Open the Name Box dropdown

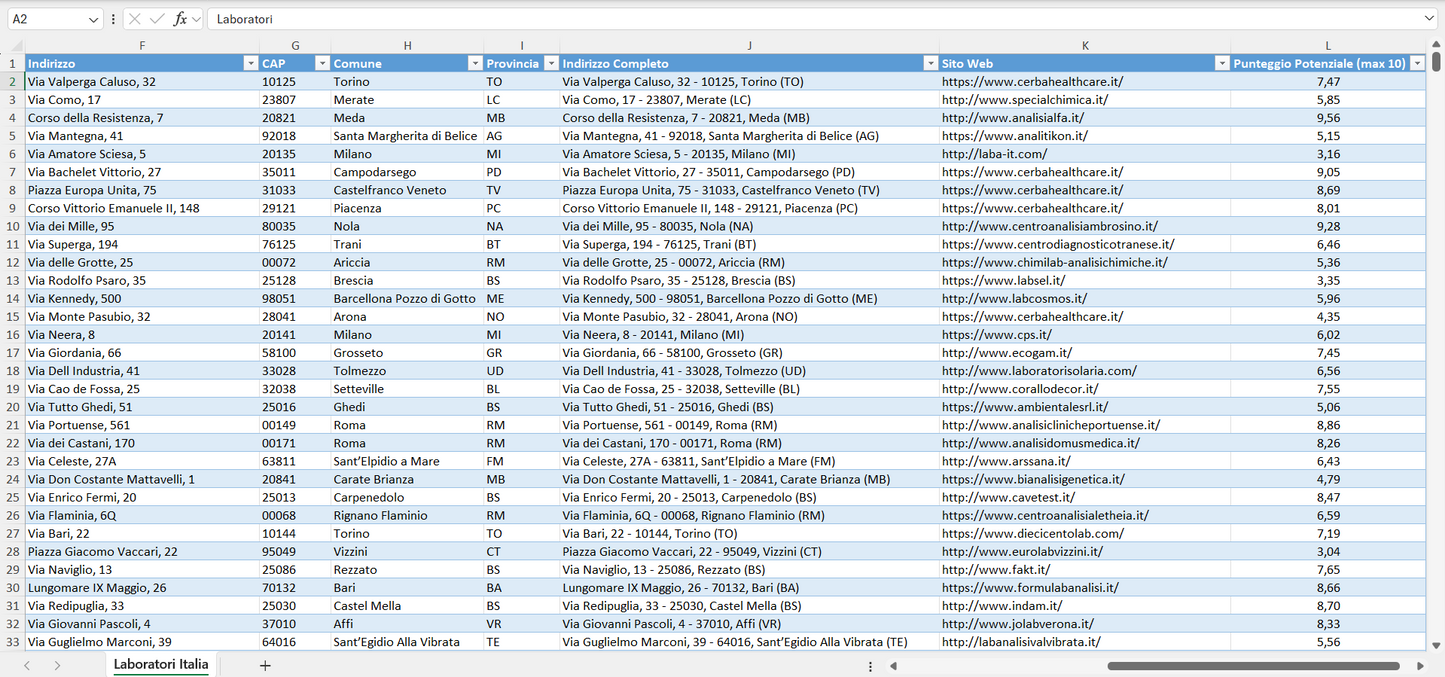click(94, 19)
